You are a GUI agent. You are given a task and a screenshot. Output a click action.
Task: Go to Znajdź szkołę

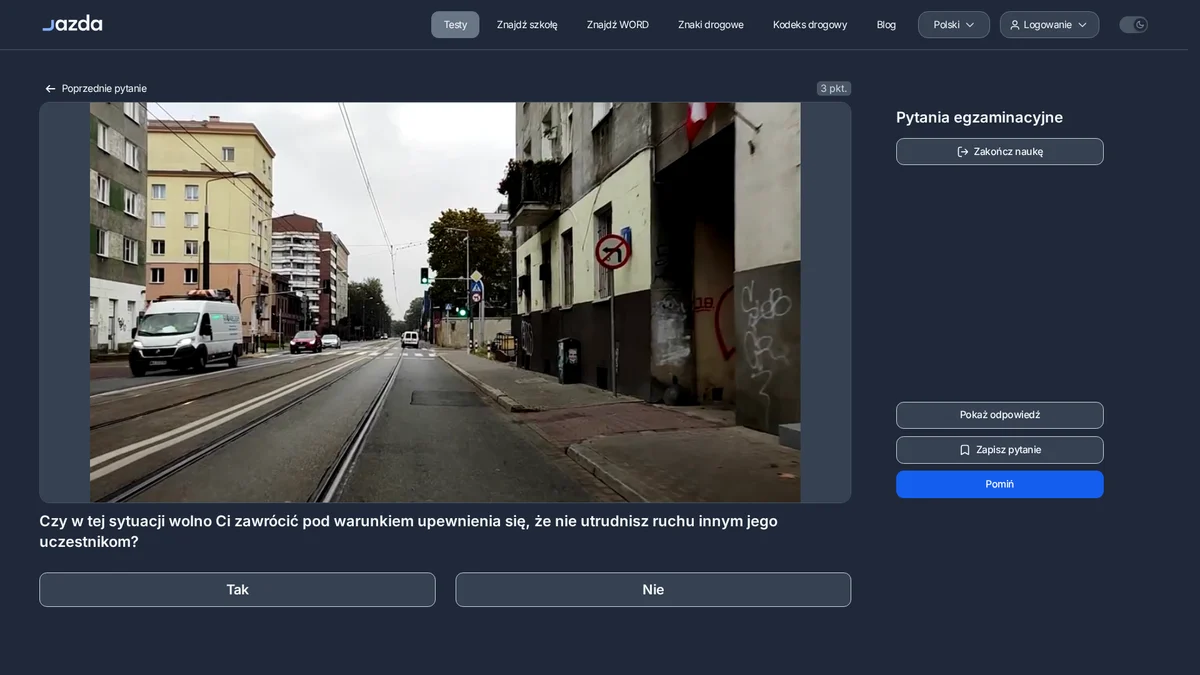coord(527,25)
